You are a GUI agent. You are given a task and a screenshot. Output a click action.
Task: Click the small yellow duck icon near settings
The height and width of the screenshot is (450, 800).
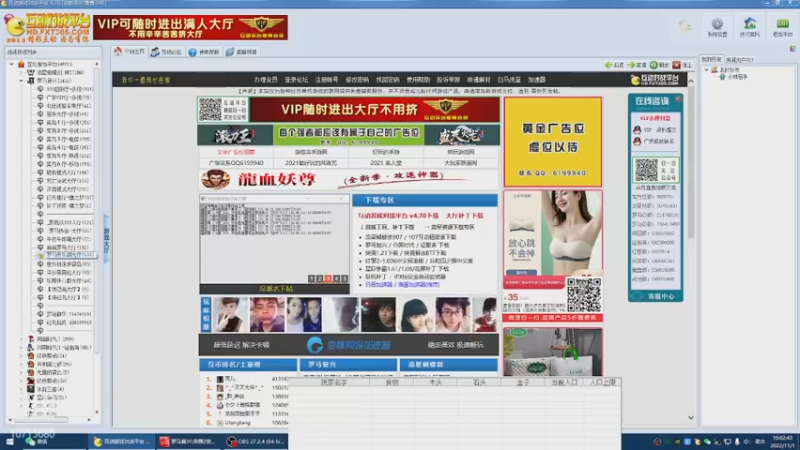point(685,26)
